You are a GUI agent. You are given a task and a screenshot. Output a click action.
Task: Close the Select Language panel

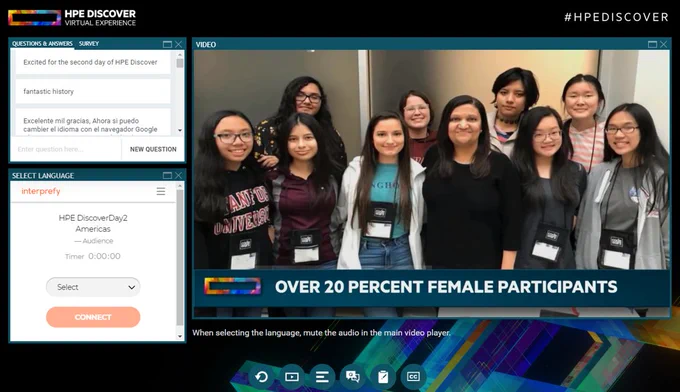(179, 175)
